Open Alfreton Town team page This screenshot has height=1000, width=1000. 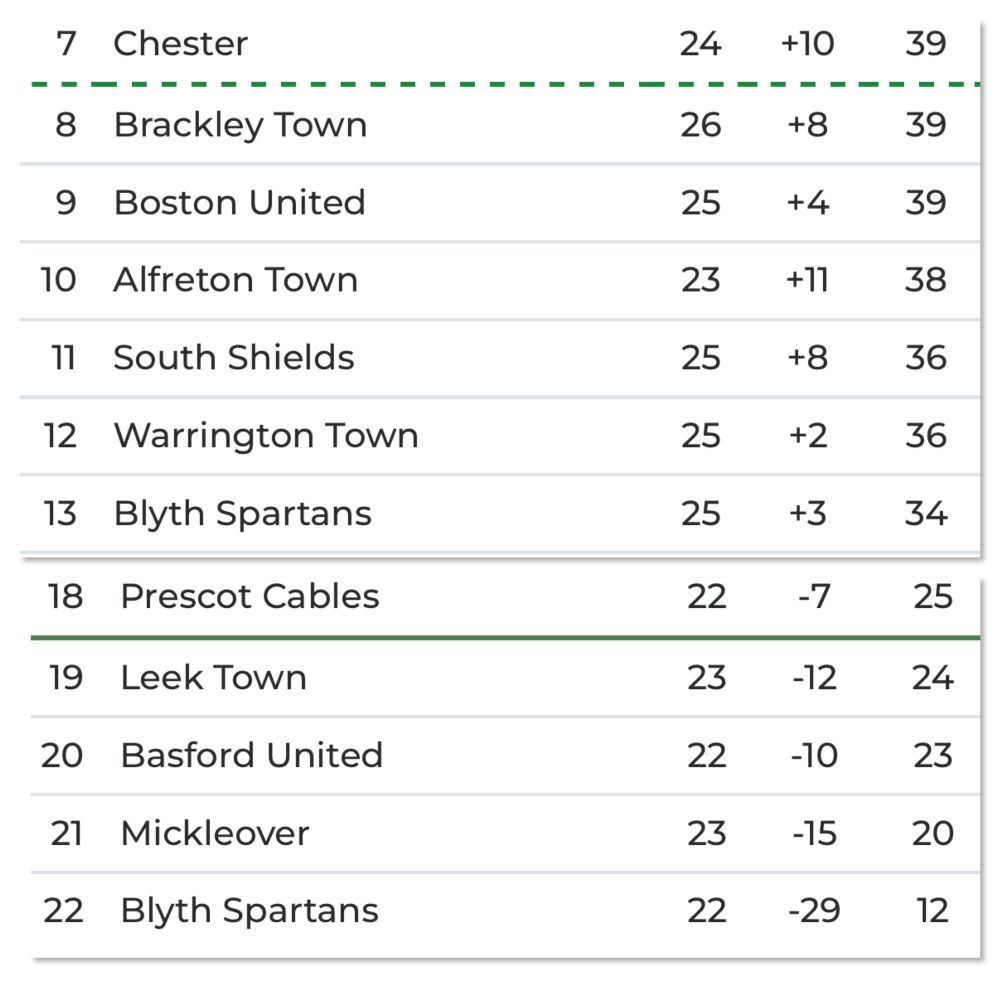pos(235,280)
